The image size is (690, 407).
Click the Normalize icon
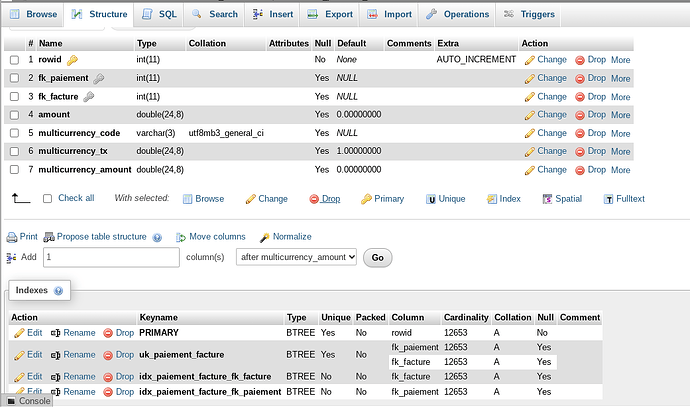264,237
